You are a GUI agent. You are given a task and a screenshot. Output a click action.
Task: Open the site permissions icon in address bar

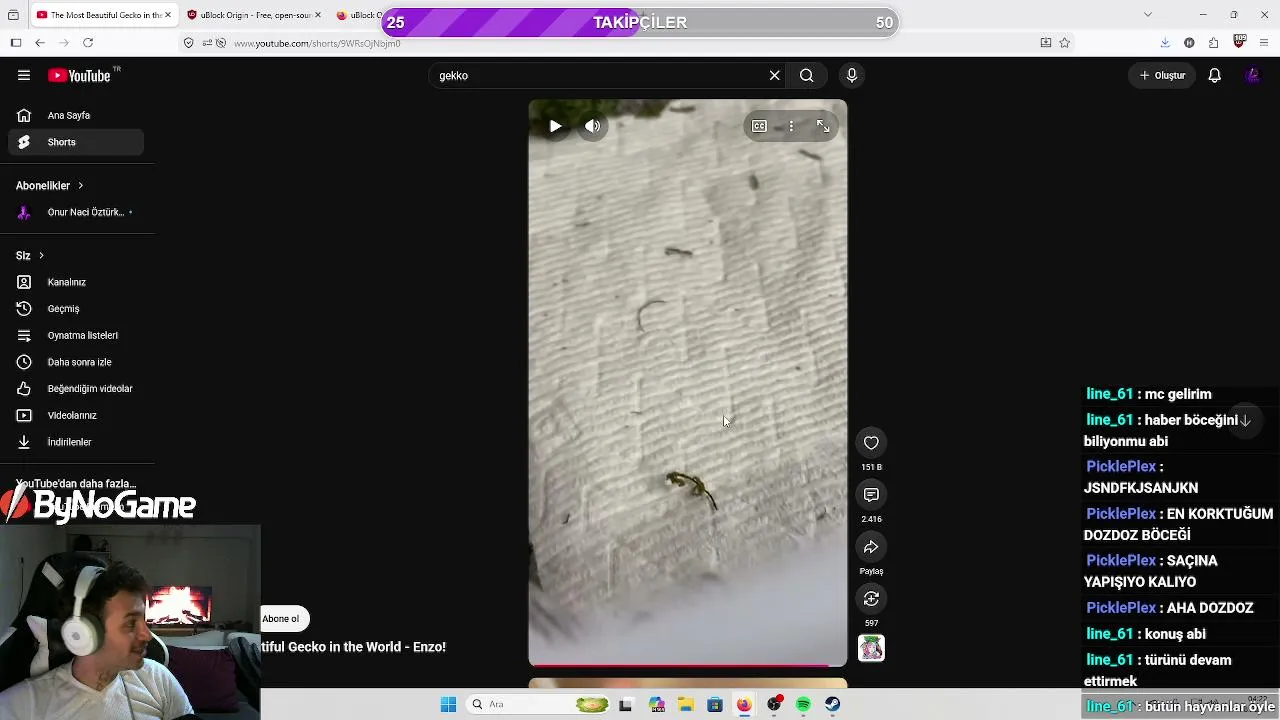pyautogui.click(x=207, y=43)
